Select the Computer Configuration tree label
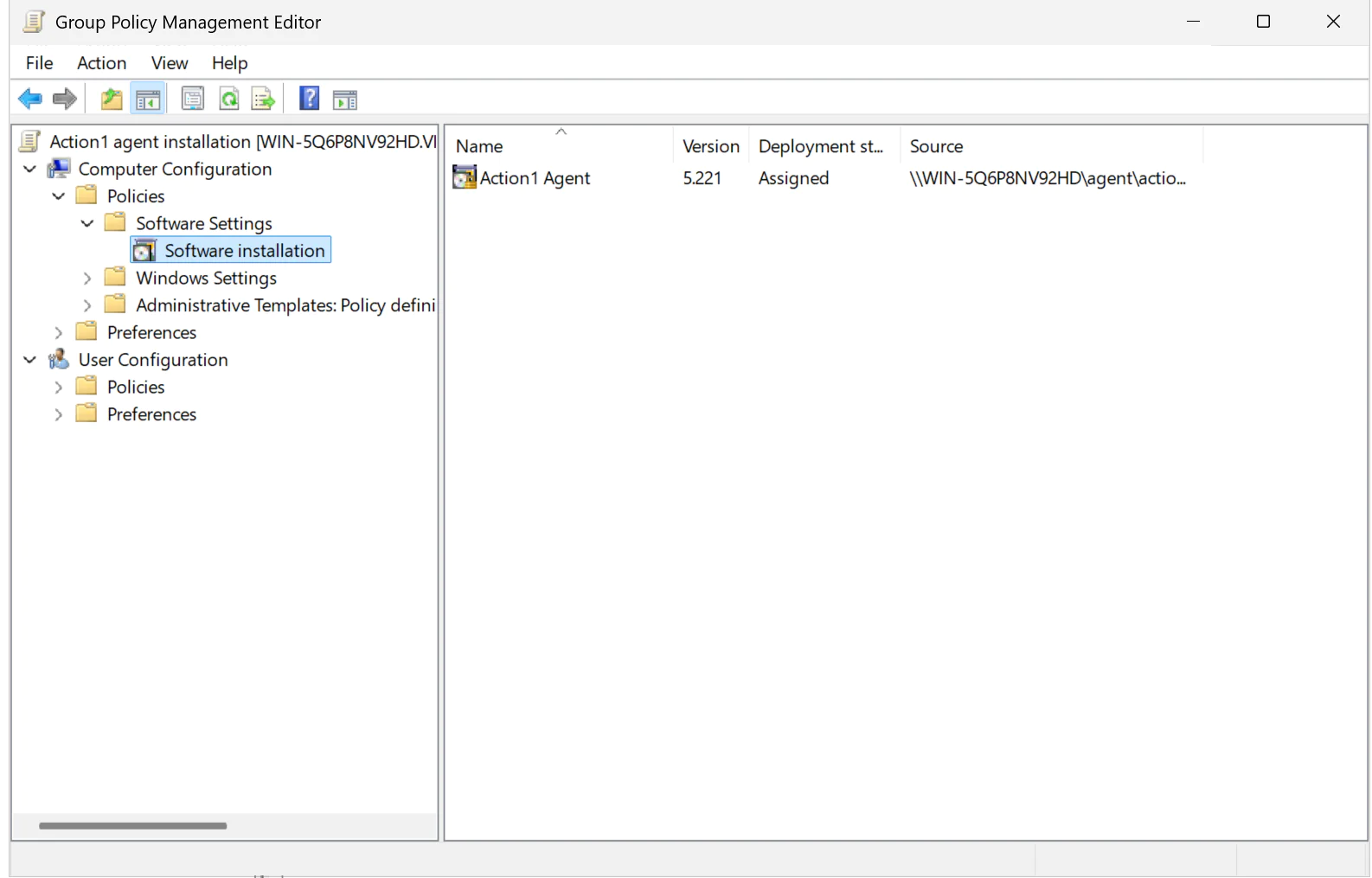The height and width of the screenshot is (878, 1372). click(175, 169)
